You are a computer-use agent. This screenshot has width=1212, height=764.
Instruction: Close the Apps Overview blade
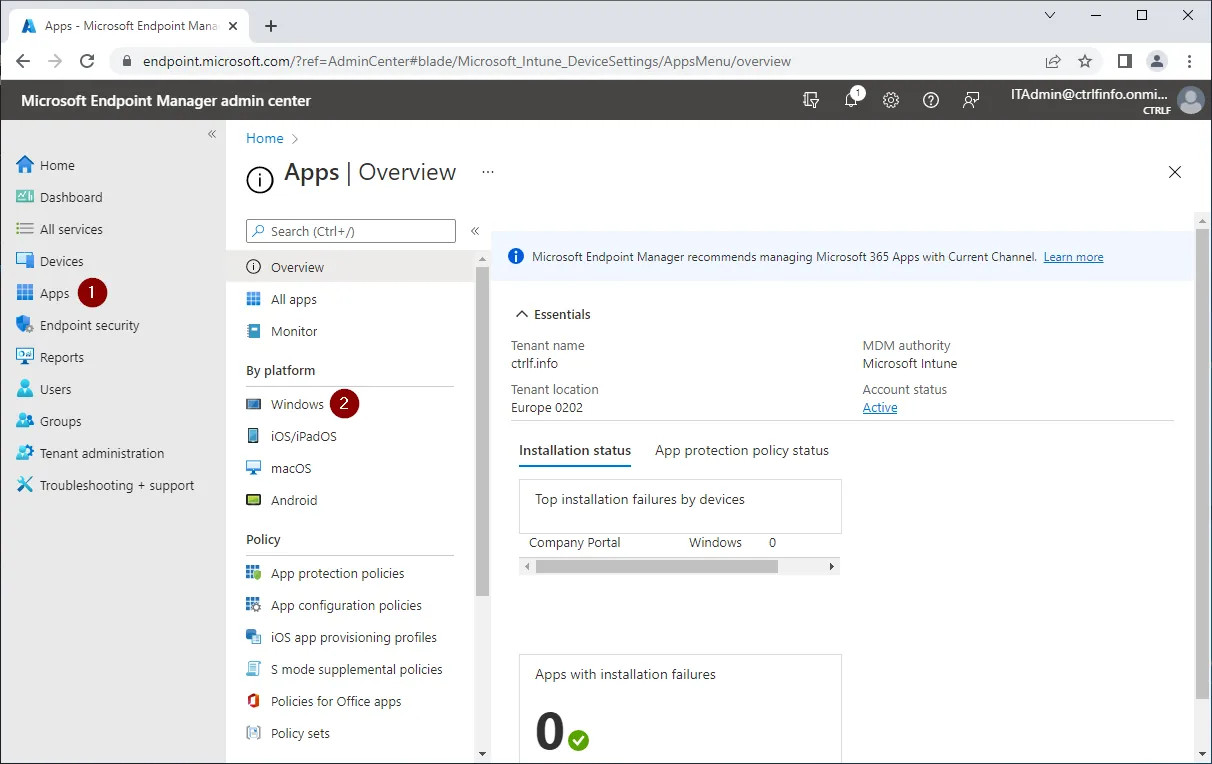pos(1175,172)
